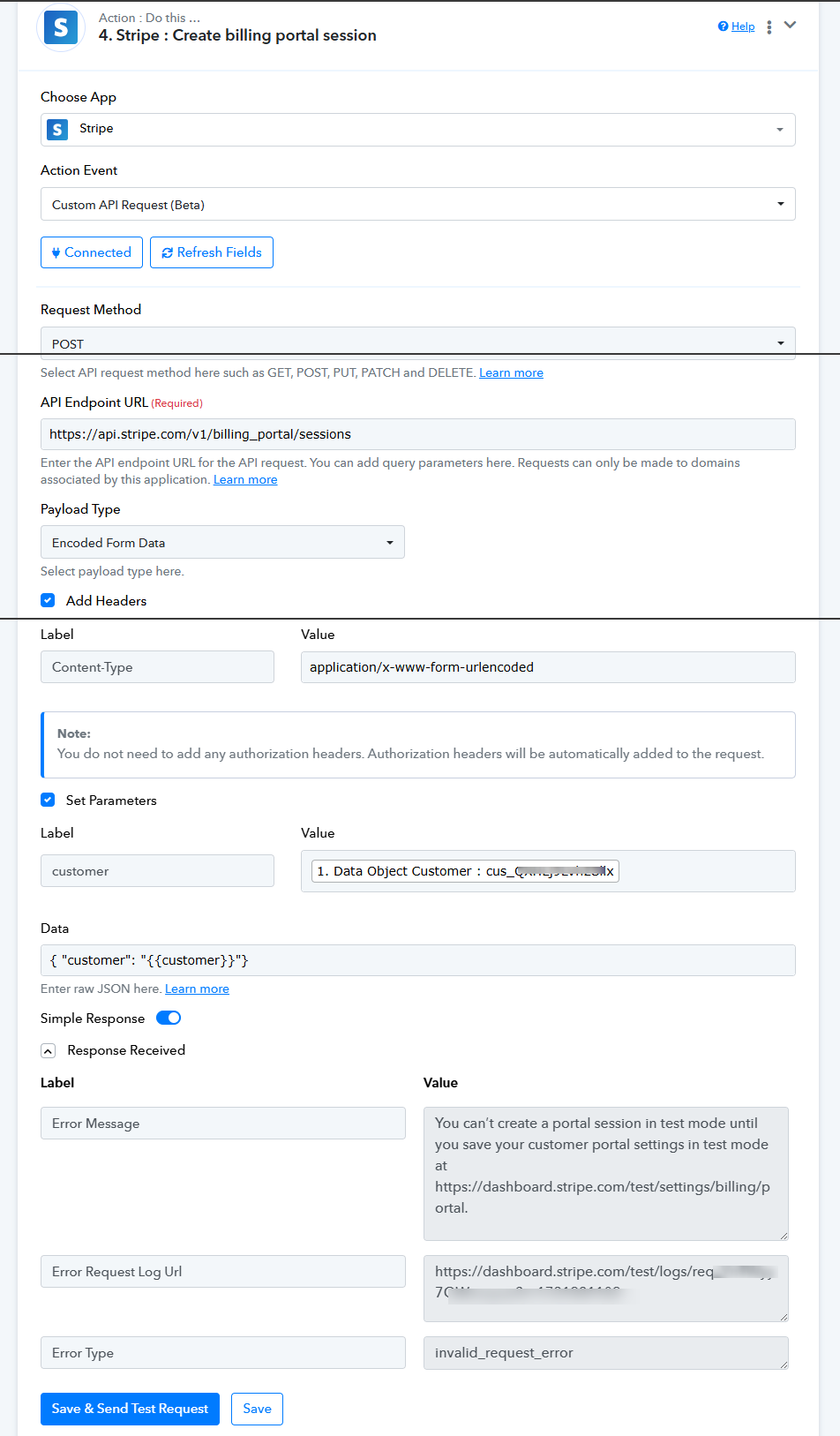840x1436 pixels.
Task: Click the Error Request Log Url value area
Action: 606,1289
